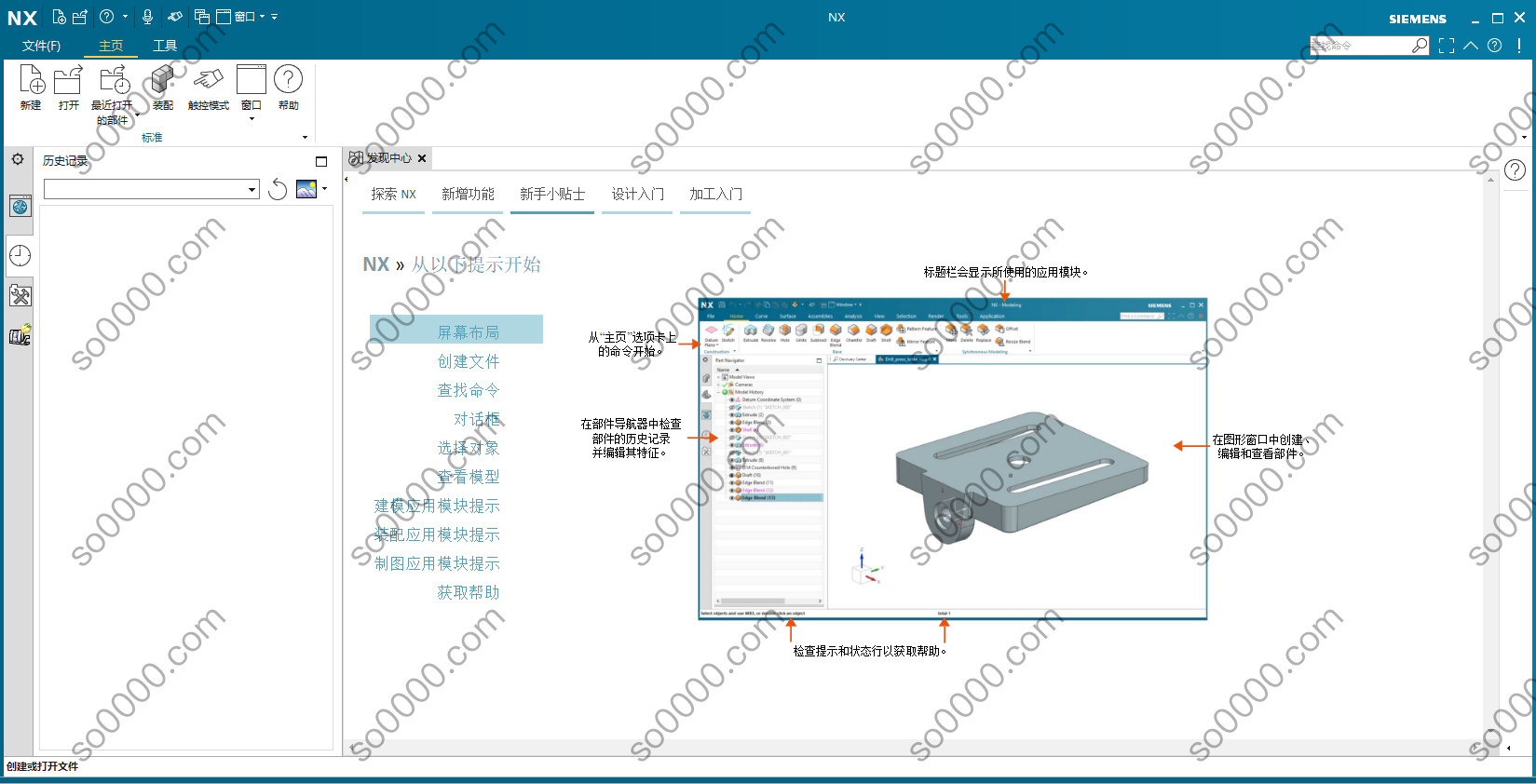
Task: Close the 发现中心 tab
Action: [x=422, y=158]
